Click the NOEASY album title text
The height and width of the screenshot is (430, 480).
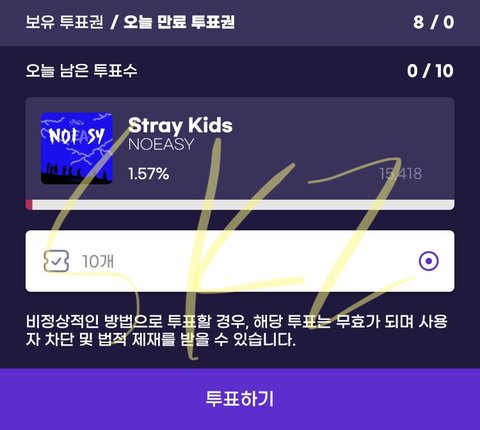pyautogui.click(x=161, y=144)
